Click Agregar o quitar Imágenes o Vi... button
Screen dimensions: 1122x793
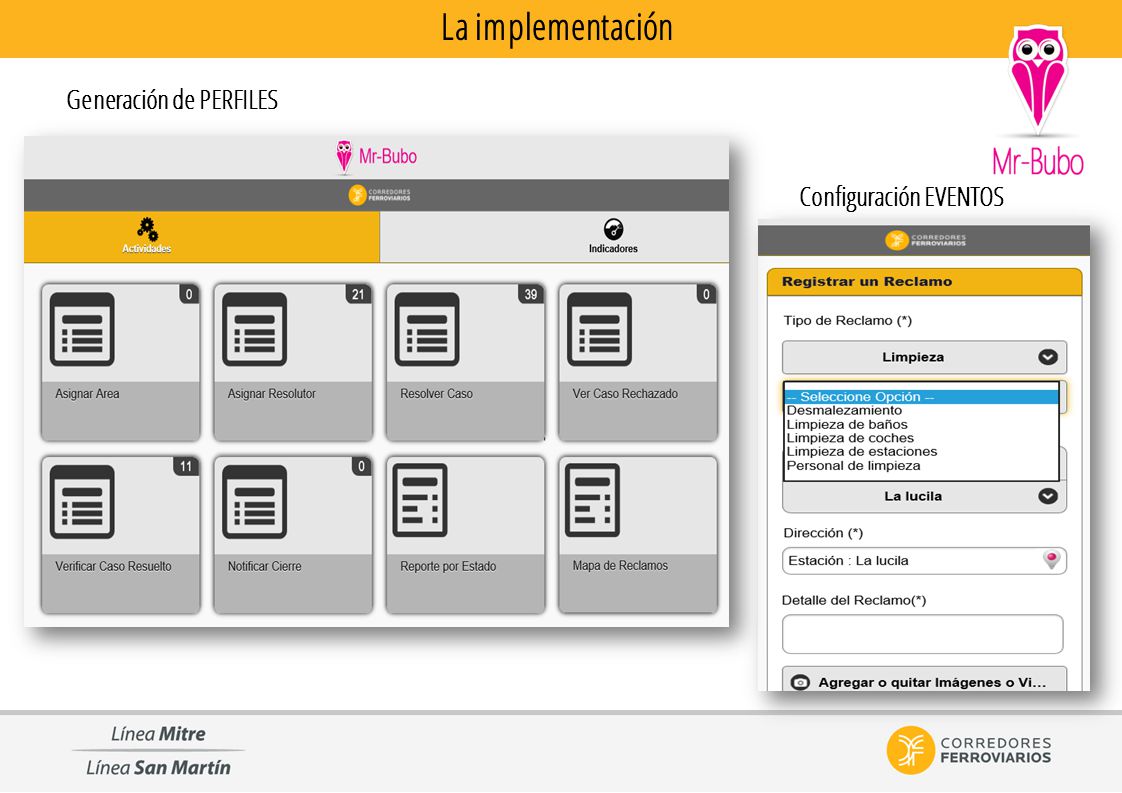[x=925, y=680]
